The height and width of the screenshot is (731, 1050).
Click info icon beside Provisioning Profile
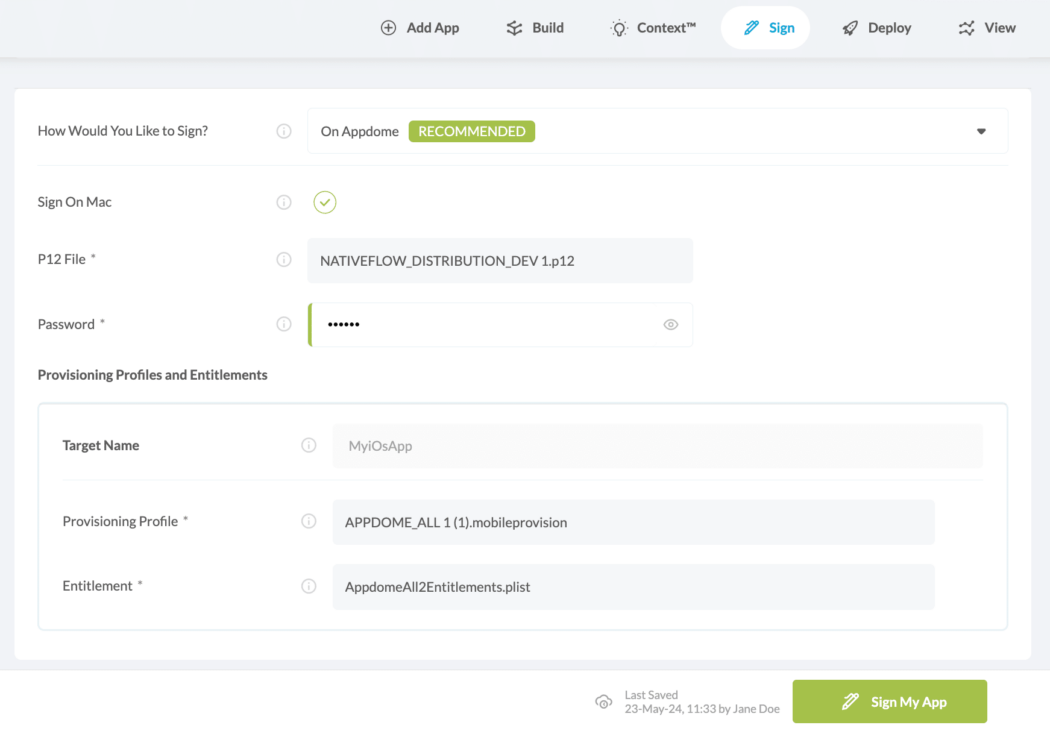pos(309,522)
